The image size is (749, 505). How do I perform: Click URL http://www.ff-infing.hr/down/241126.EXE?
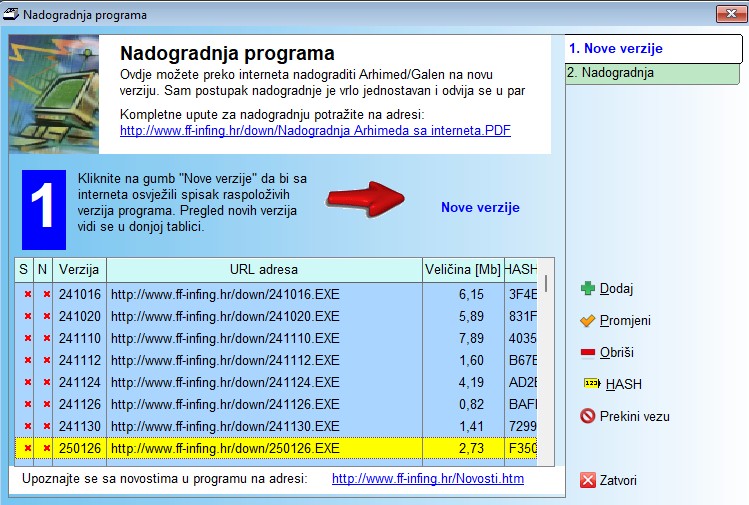[225, 404]
